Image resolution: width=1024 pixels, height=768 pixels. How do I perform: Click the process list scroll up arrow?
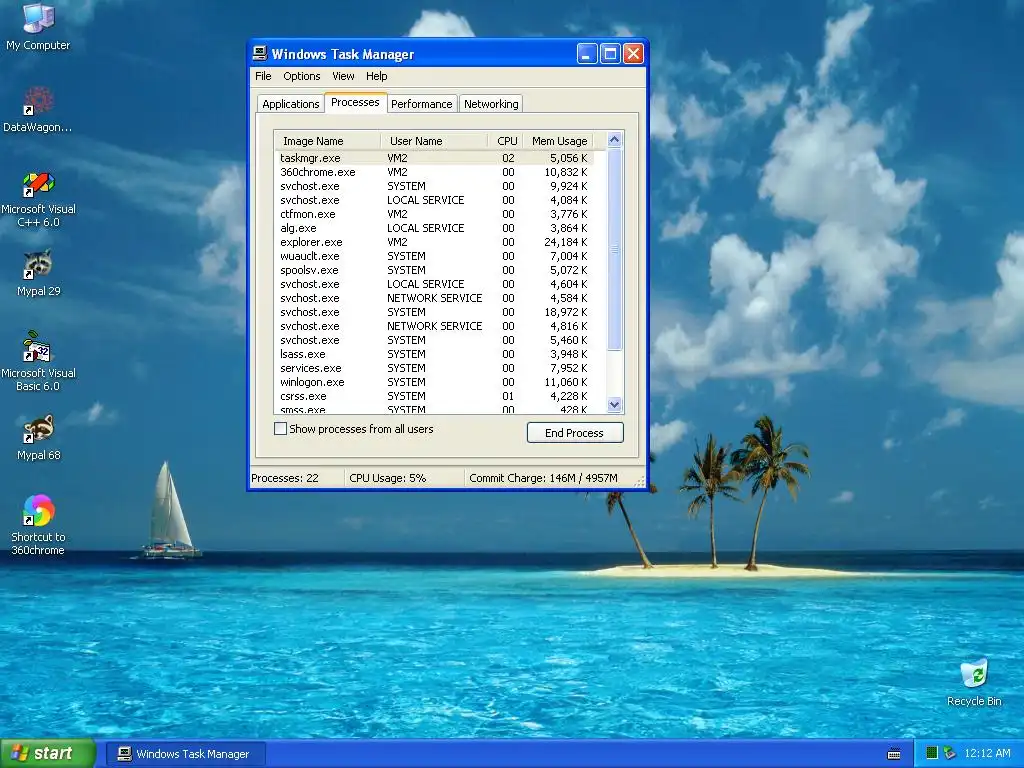pyautogui.click(x=614, y=139)
